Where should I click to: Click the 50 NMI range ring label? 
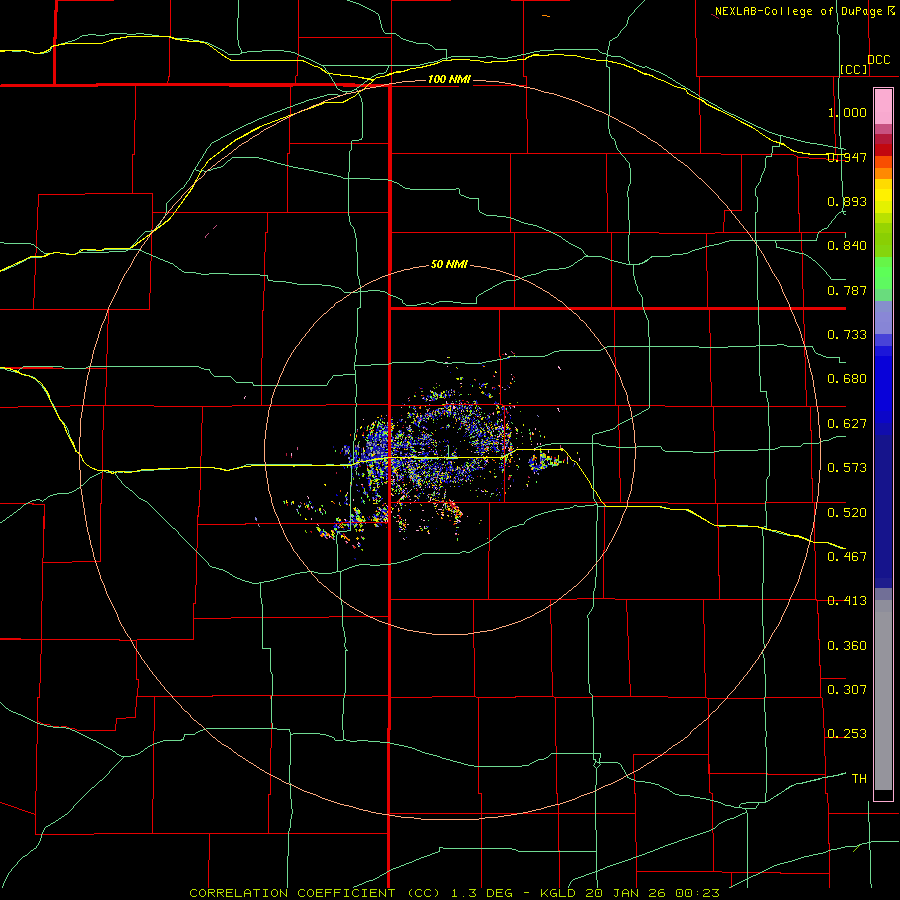449,264
